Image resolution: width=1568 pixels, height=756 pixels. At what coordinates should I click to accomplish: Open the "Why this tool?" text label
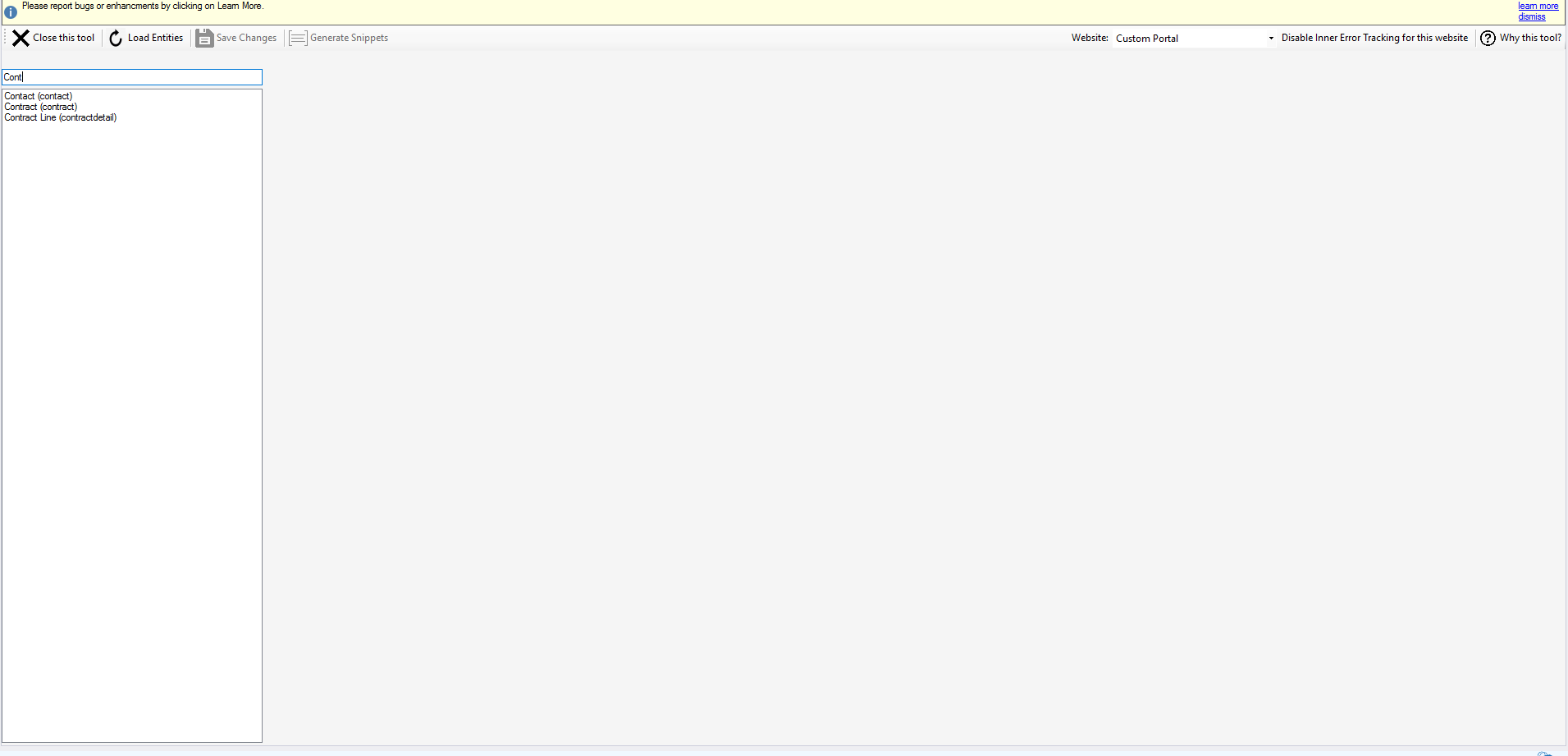tap(1530, 38)
